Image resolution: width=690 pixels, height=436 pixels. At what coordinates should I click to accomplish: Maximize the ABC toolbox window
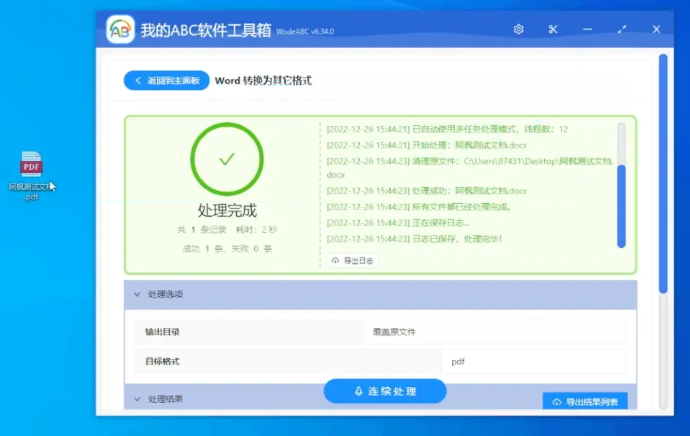click(622, 29)
